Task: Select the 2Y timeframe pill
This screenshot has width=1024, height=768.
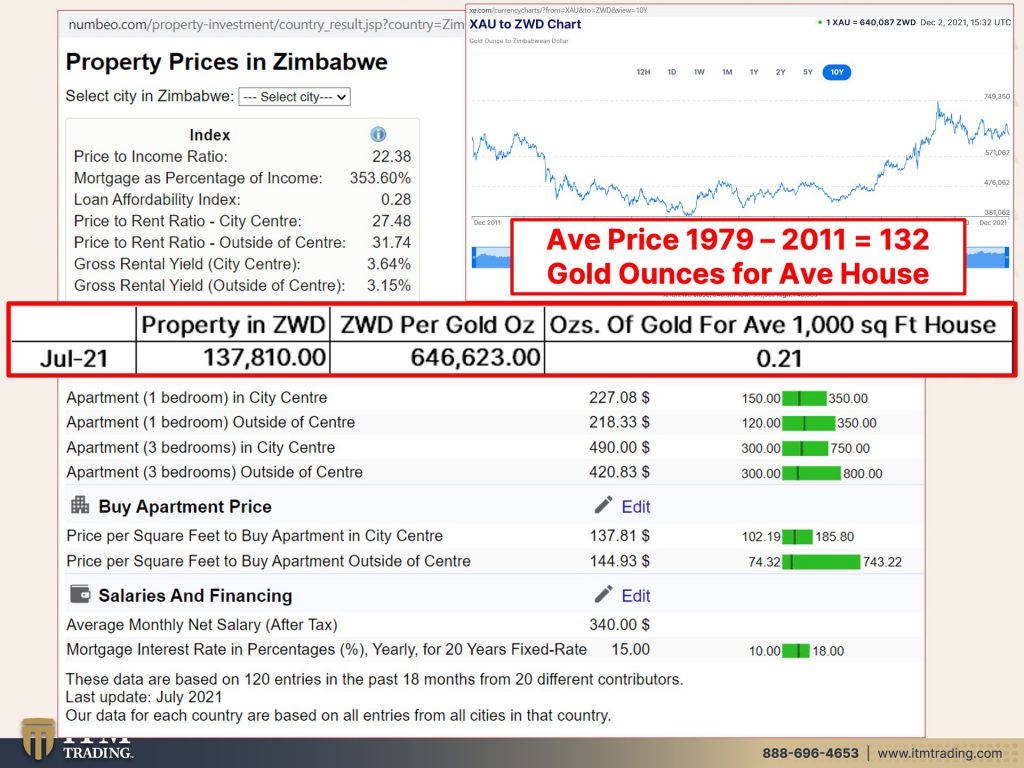Action: coord(781,72)
